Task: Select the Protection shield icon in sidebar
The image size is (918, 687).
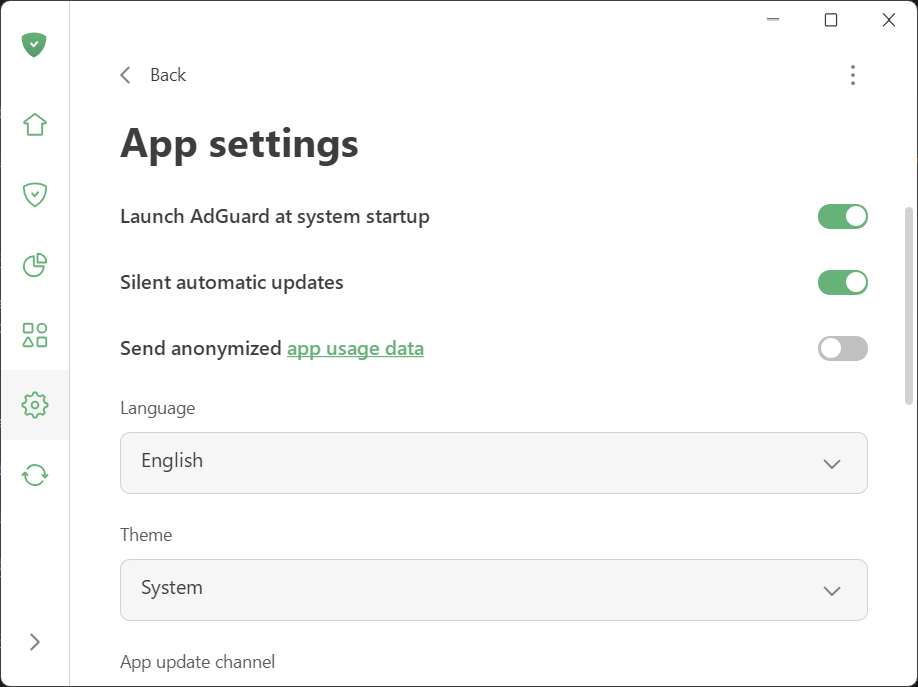Action: coord(35,194)
